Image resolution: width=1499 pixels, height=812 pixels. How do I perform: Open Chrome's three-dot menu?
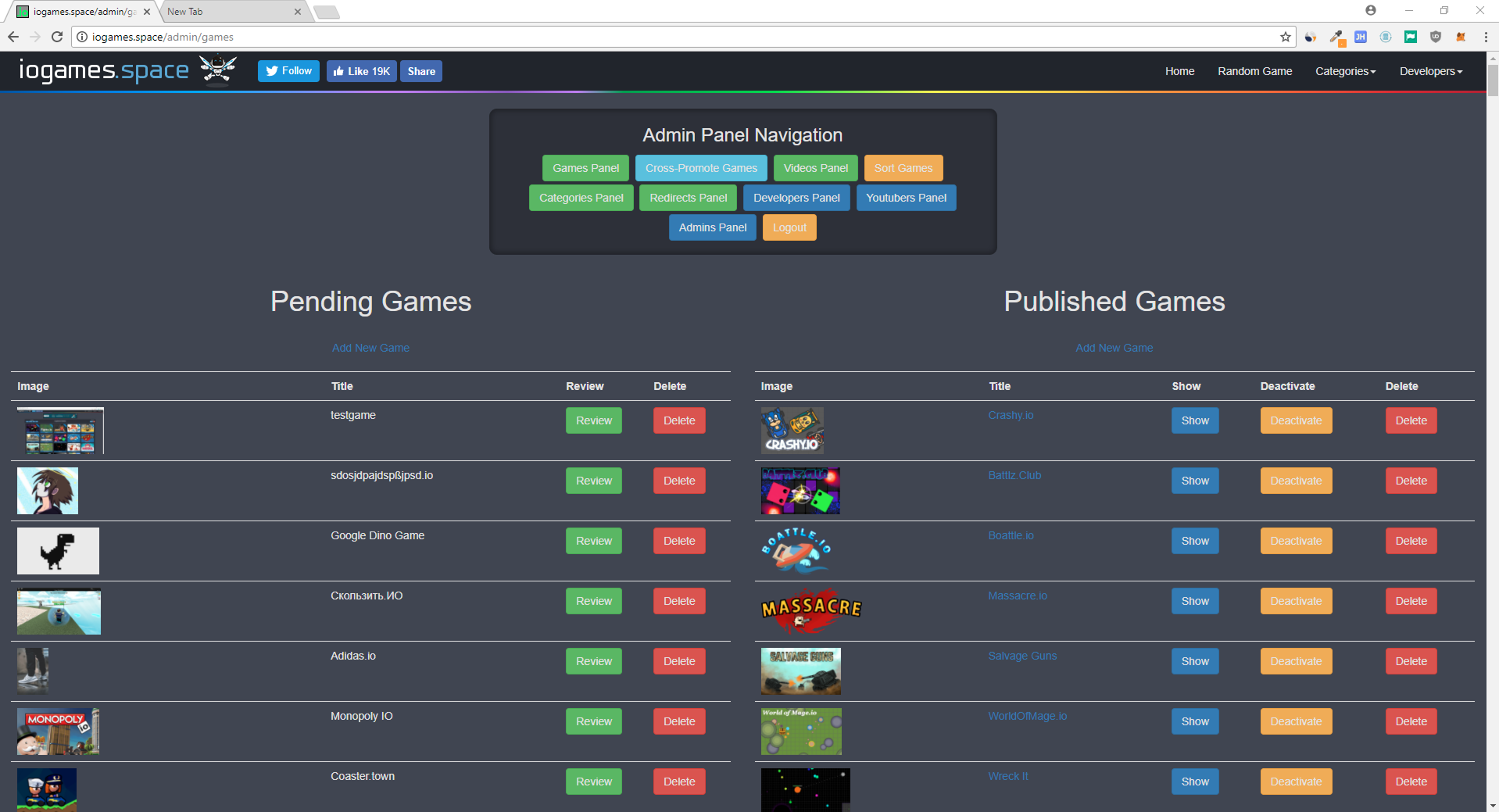pos(1486,37)
